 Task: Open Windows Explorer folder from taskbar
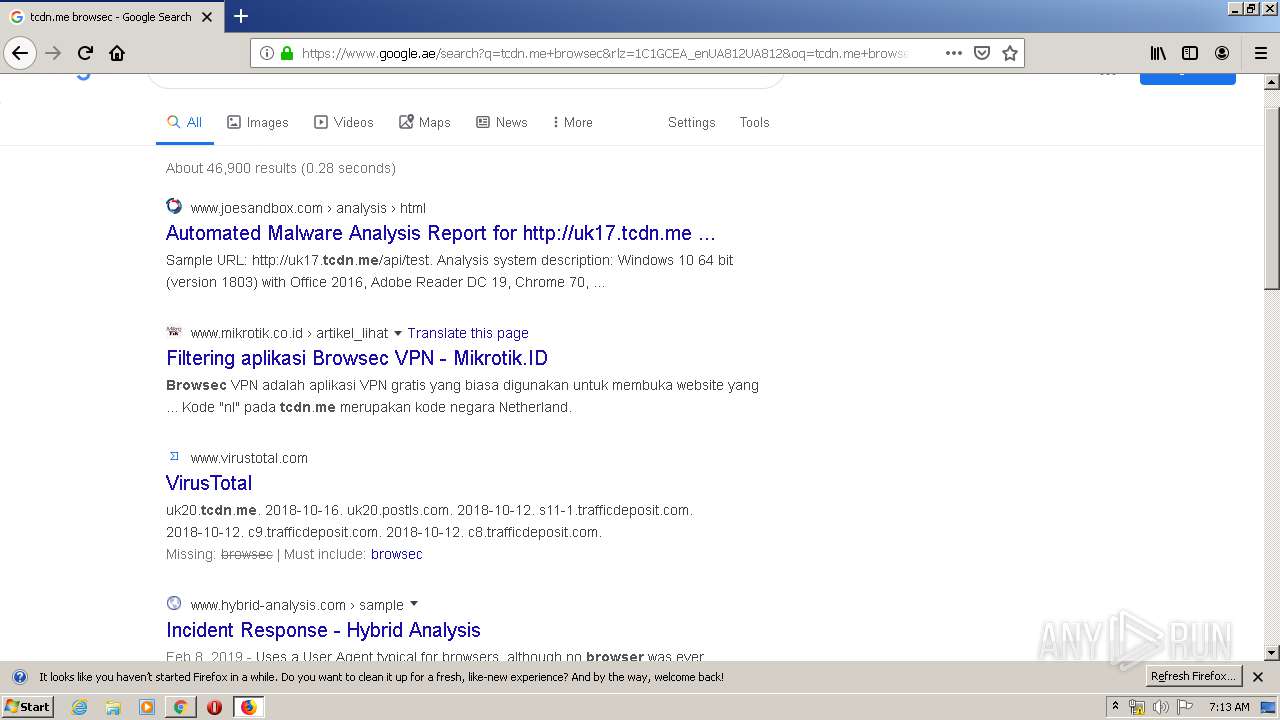coord(113,707)
